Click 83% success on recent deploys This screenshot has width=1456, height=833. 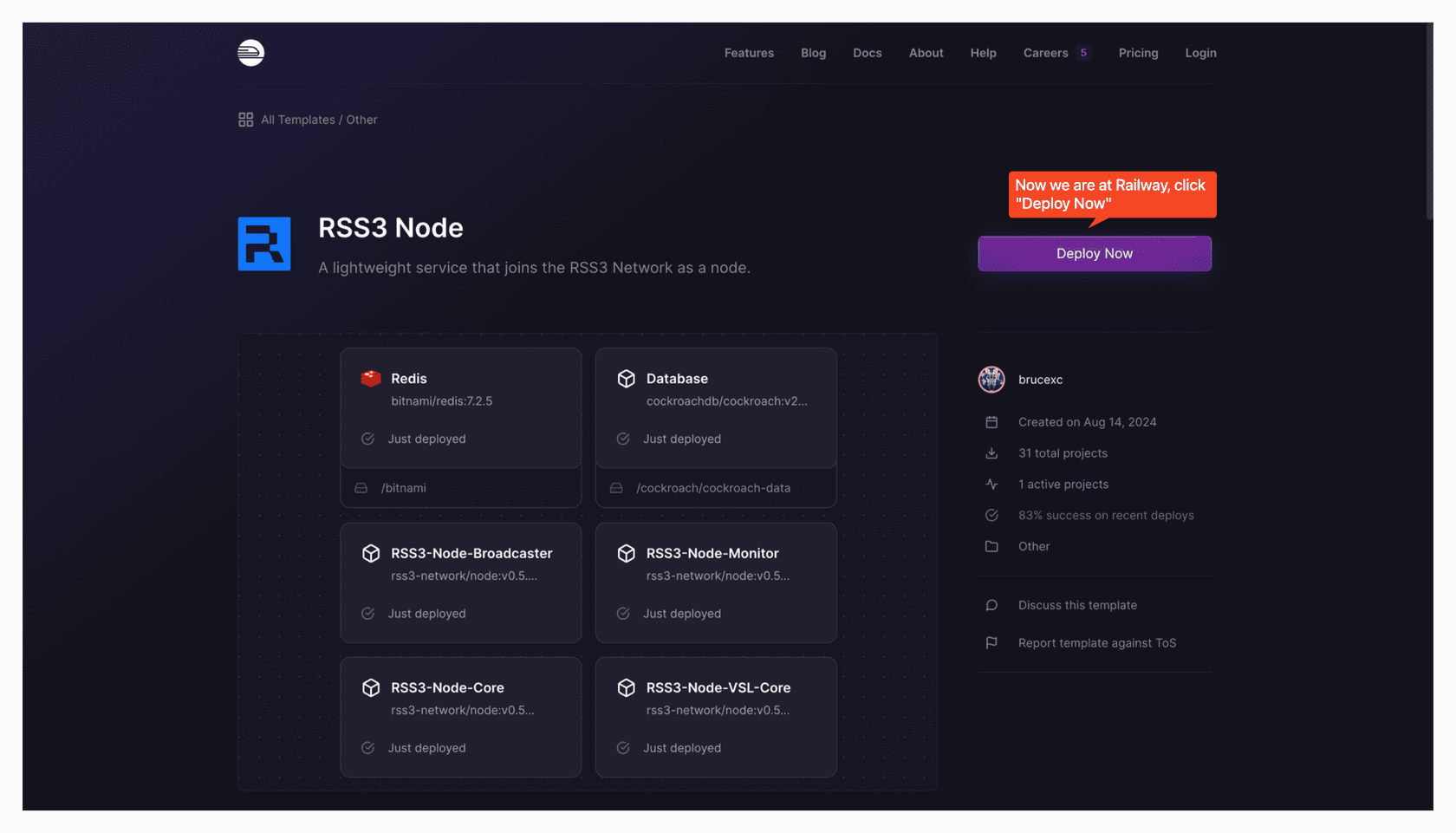click(1106, 515)
